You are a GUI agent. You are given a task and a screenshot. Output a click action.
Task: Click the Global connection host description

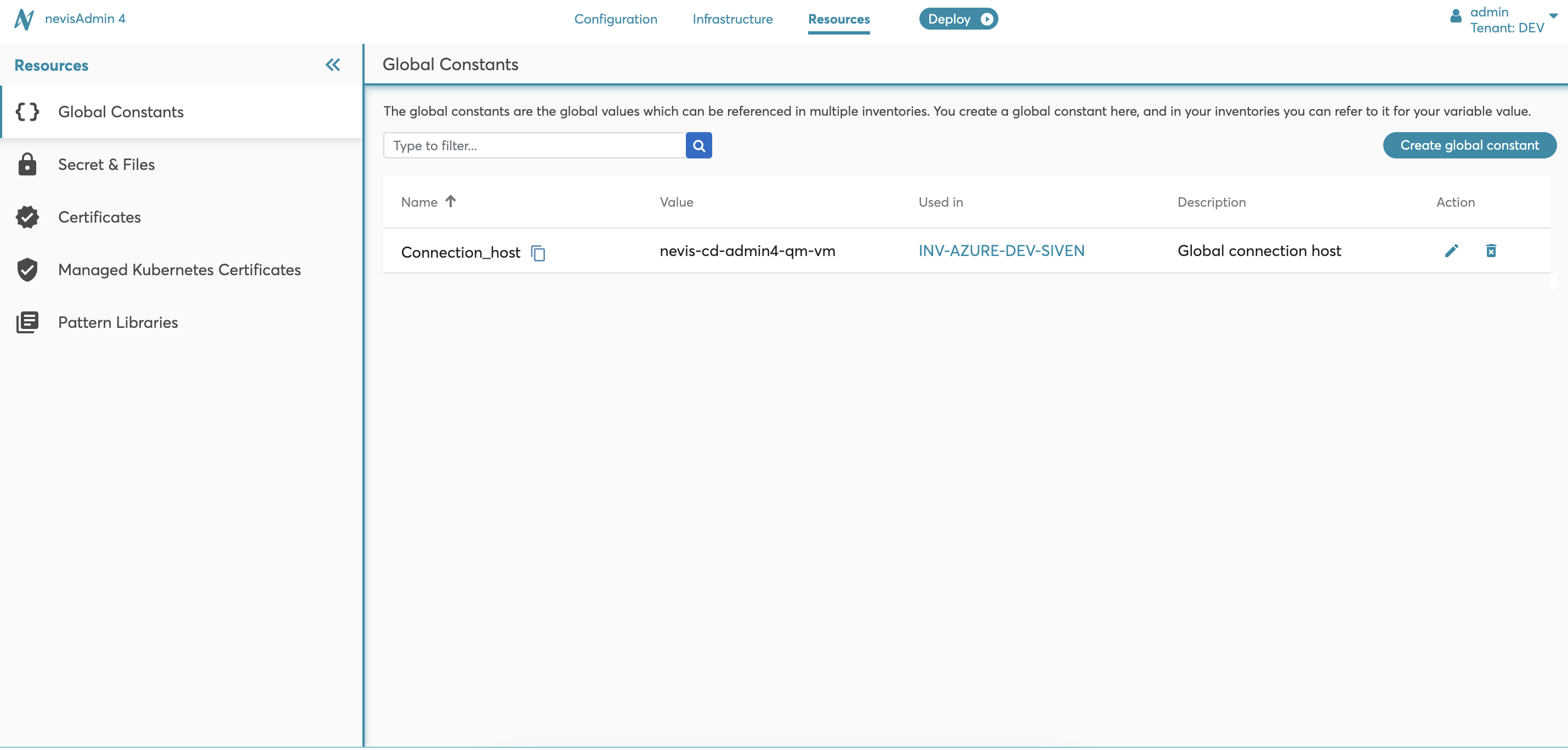(x=1259, y=251)
